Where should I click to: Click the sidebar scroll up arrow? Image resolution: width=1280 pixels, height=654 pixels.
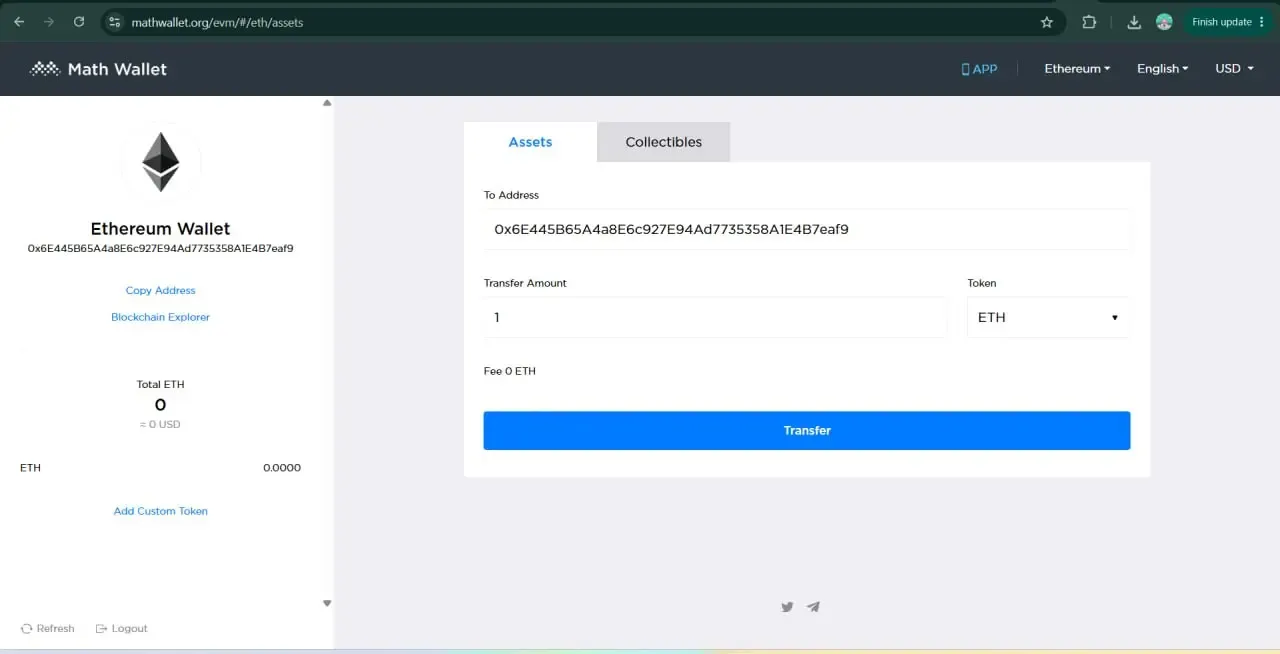[327, 103]
